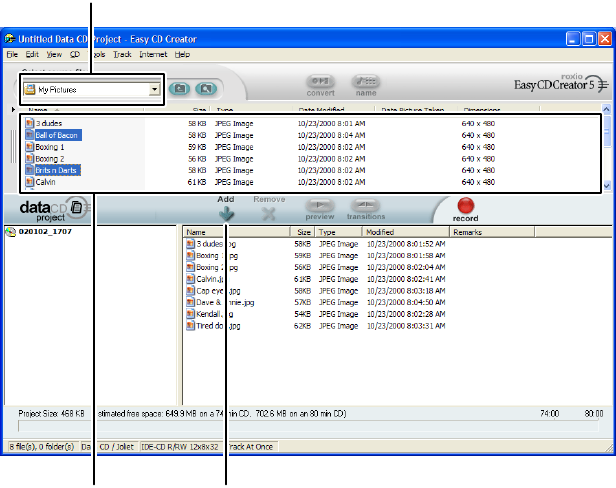
Task: Click the IDE-CD R/RW 12x8x32 status entry
Action: tap(180, 447)
